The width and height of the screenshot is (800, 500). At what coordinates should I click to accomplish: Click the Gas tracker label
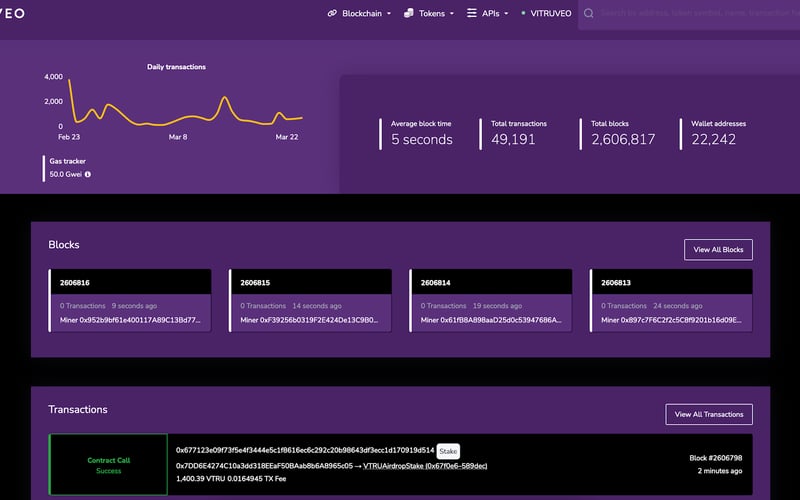pos(67,161)
